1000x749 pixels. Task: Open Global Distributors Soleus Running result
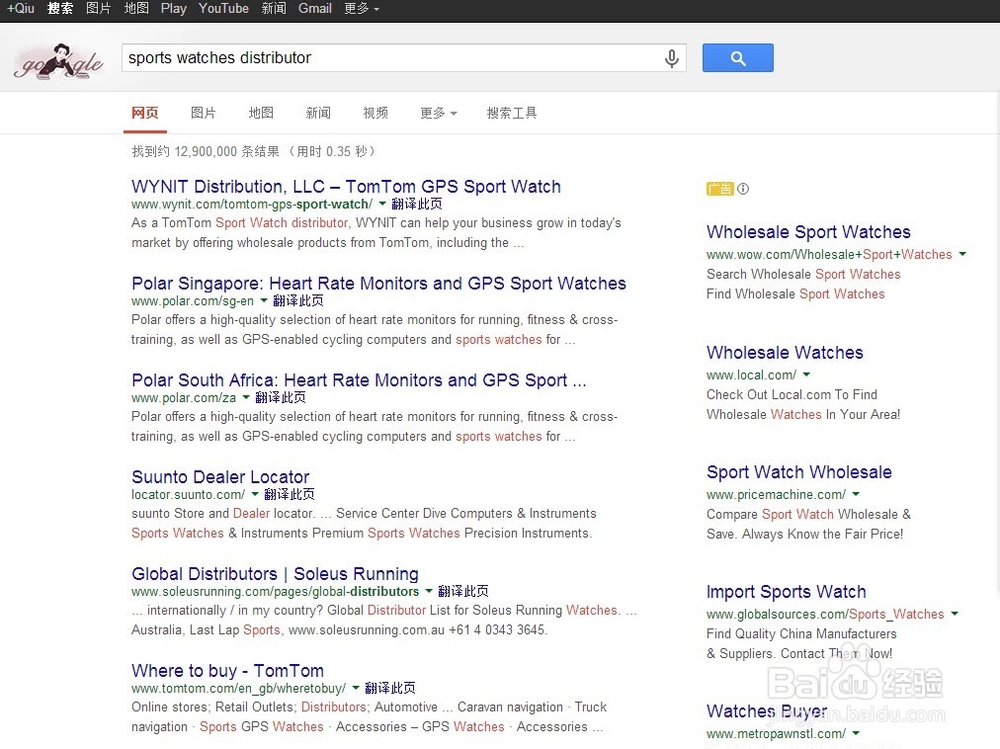pos(275,574)
